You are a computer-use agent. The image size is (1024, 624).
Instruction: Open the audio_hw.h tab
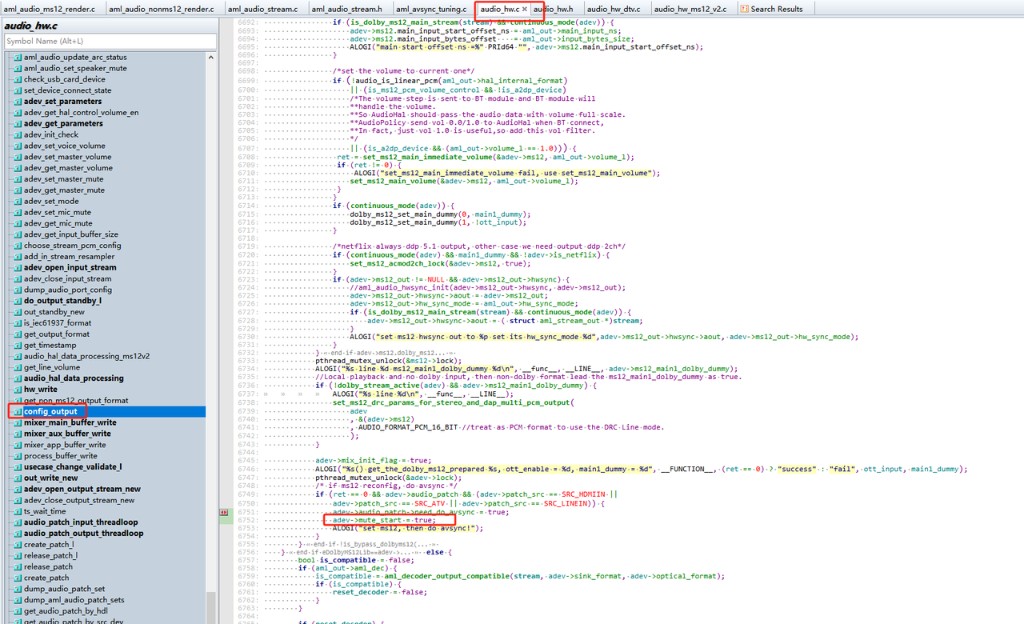pos(554,9)
